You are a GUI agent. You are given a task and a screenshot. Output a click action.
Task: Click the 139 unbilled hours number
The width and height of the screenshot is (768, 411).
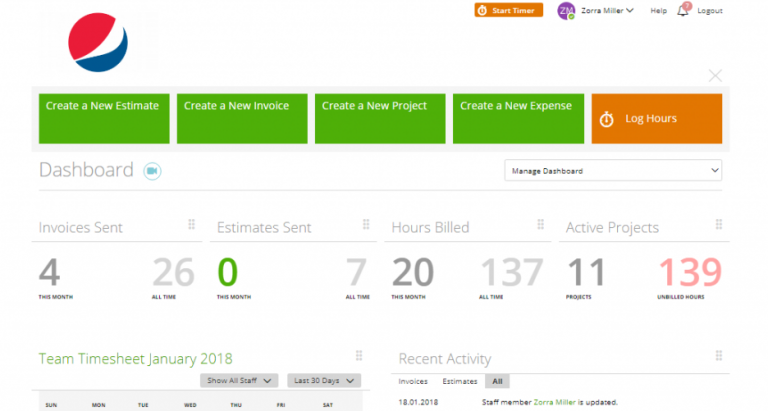[x=690, y=272]
